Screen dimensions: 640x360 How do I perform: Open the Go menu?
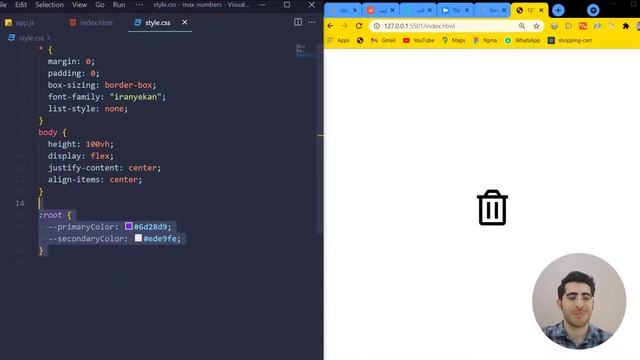pyautogui.click(x=100, y=5)
